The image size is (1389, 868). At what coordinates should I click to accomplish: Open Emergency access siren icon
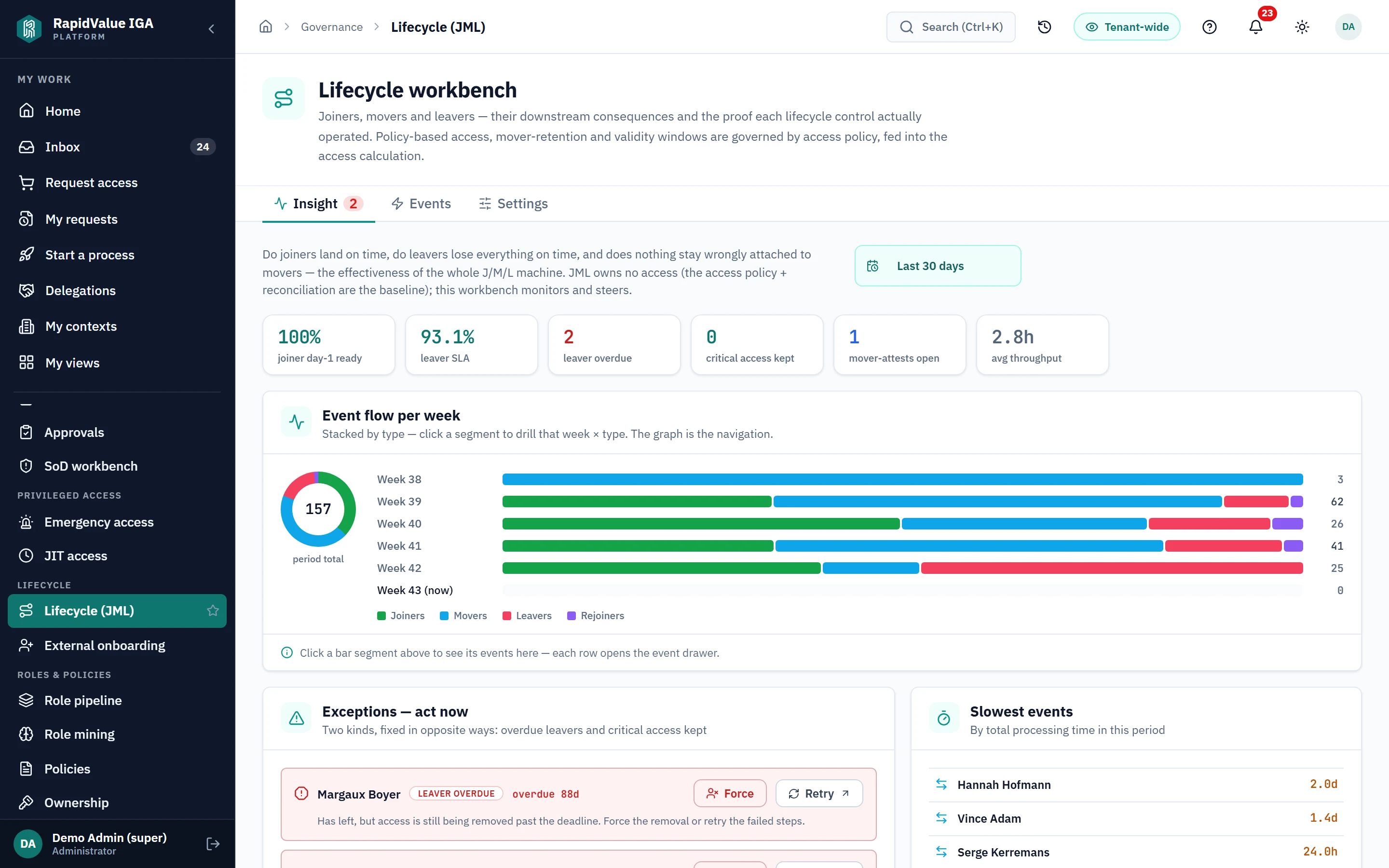(27, 522)
